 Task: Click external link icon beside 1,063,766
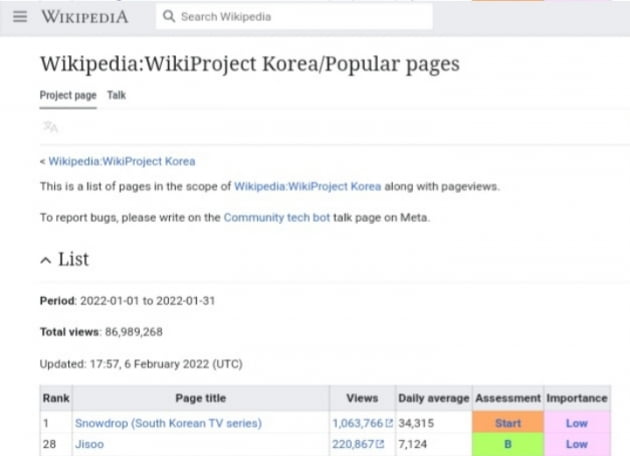click(x=389, y=423)
